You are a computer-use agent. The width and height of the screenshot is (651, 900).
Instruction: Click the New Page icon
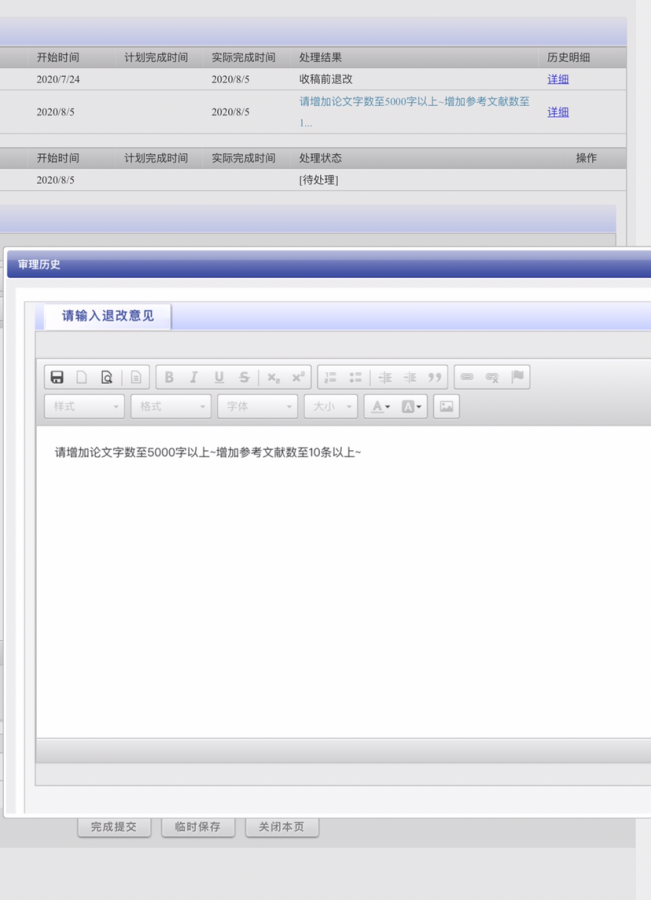(82, 377)
